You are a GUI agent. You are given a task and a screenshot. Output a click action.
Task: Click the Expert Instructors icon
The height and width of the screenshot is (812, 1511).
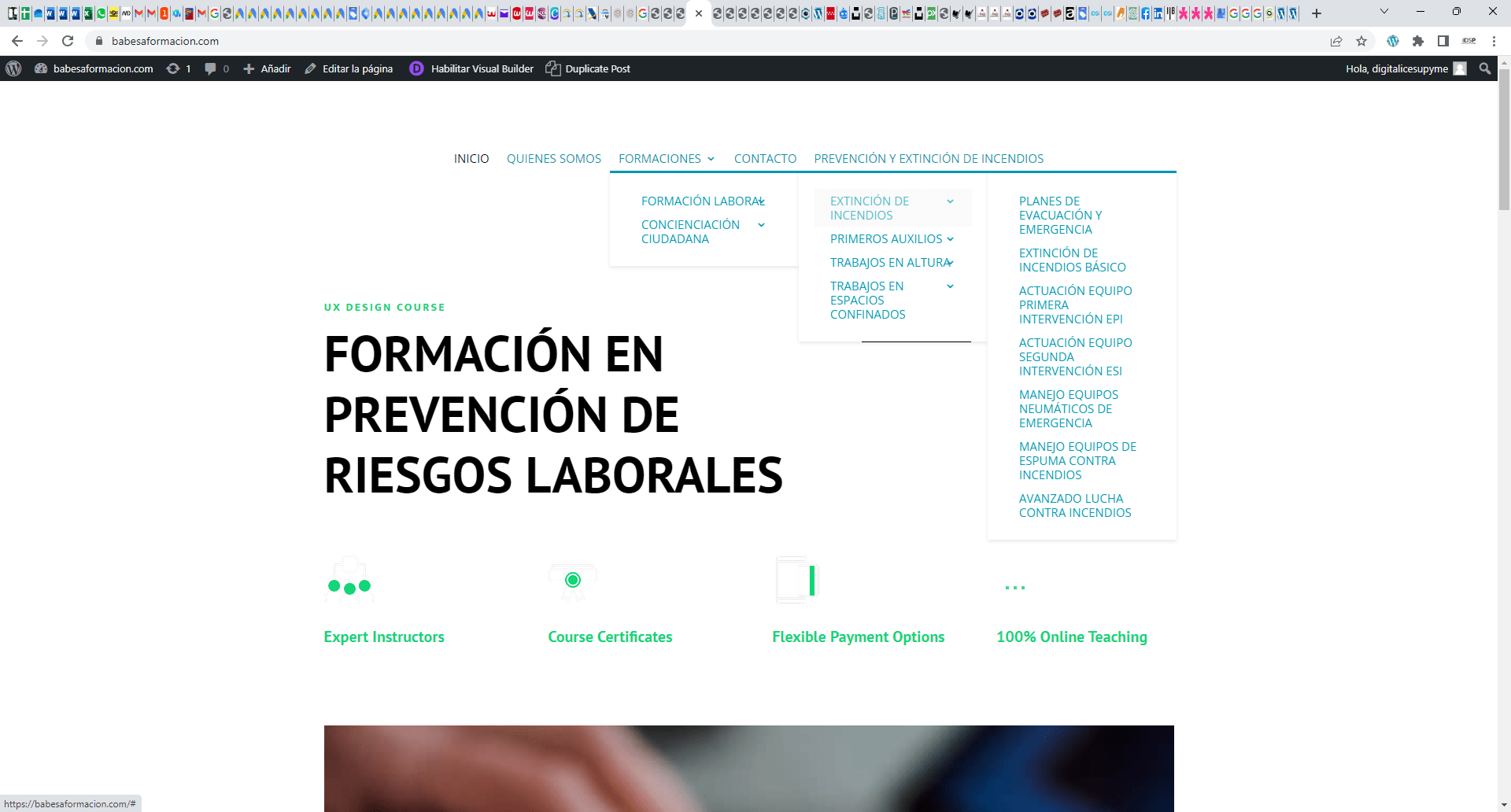tap(349, 581)
